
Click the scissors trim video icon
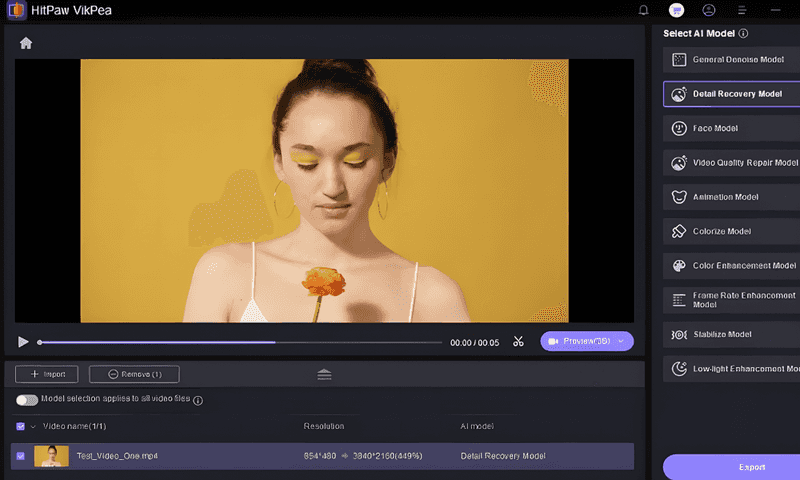(518, 341)
